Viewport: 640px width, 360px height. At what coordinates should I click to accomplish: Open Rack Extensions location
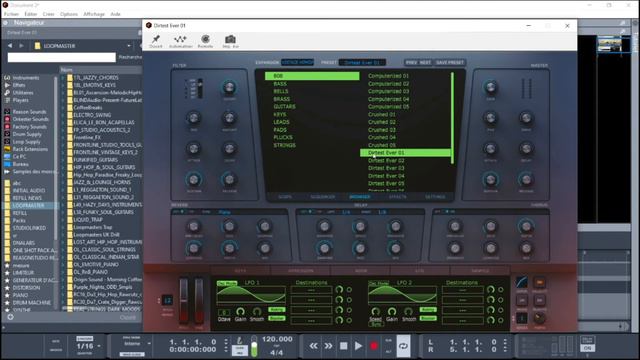[30, 149]
